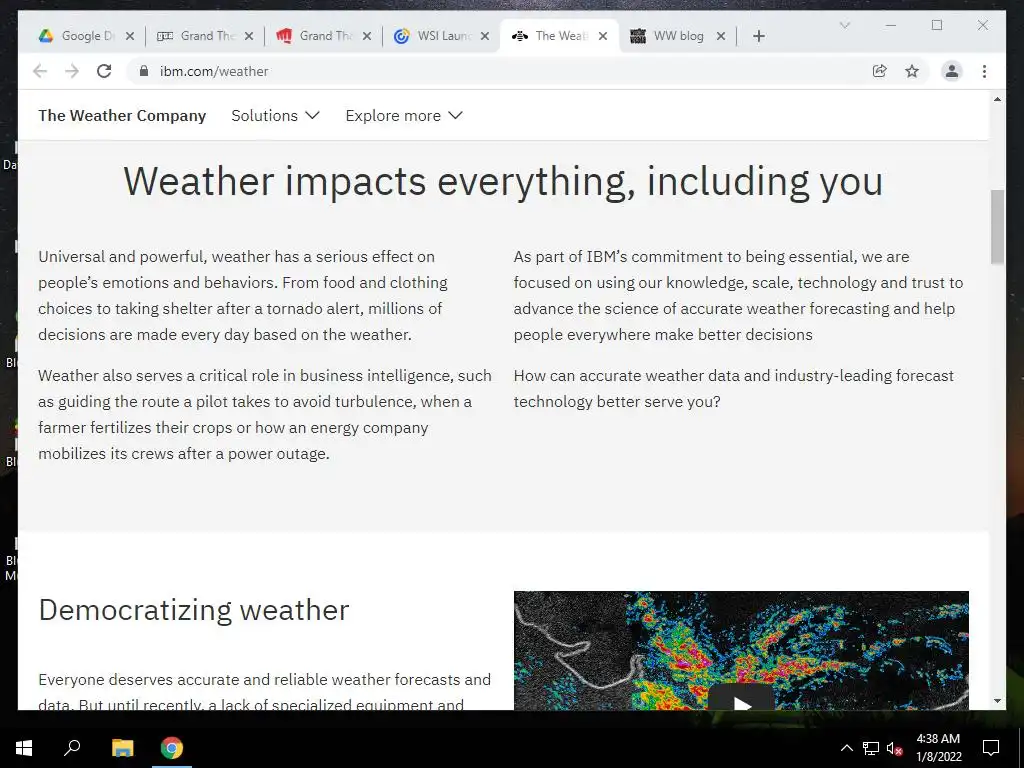Open Chrome's three-dot menu
This screenshot has height=768, width=1024.
click(x=984, y=71)
